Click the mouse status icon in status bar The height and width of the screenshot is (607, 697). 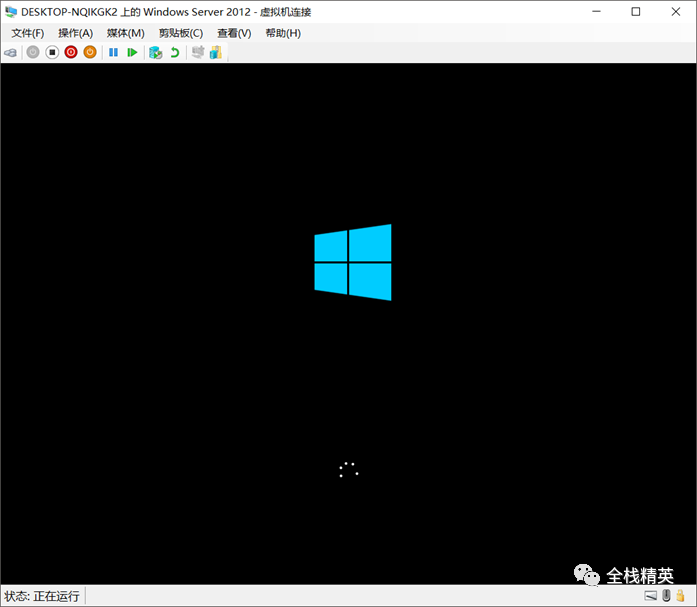tap(666, 595)
